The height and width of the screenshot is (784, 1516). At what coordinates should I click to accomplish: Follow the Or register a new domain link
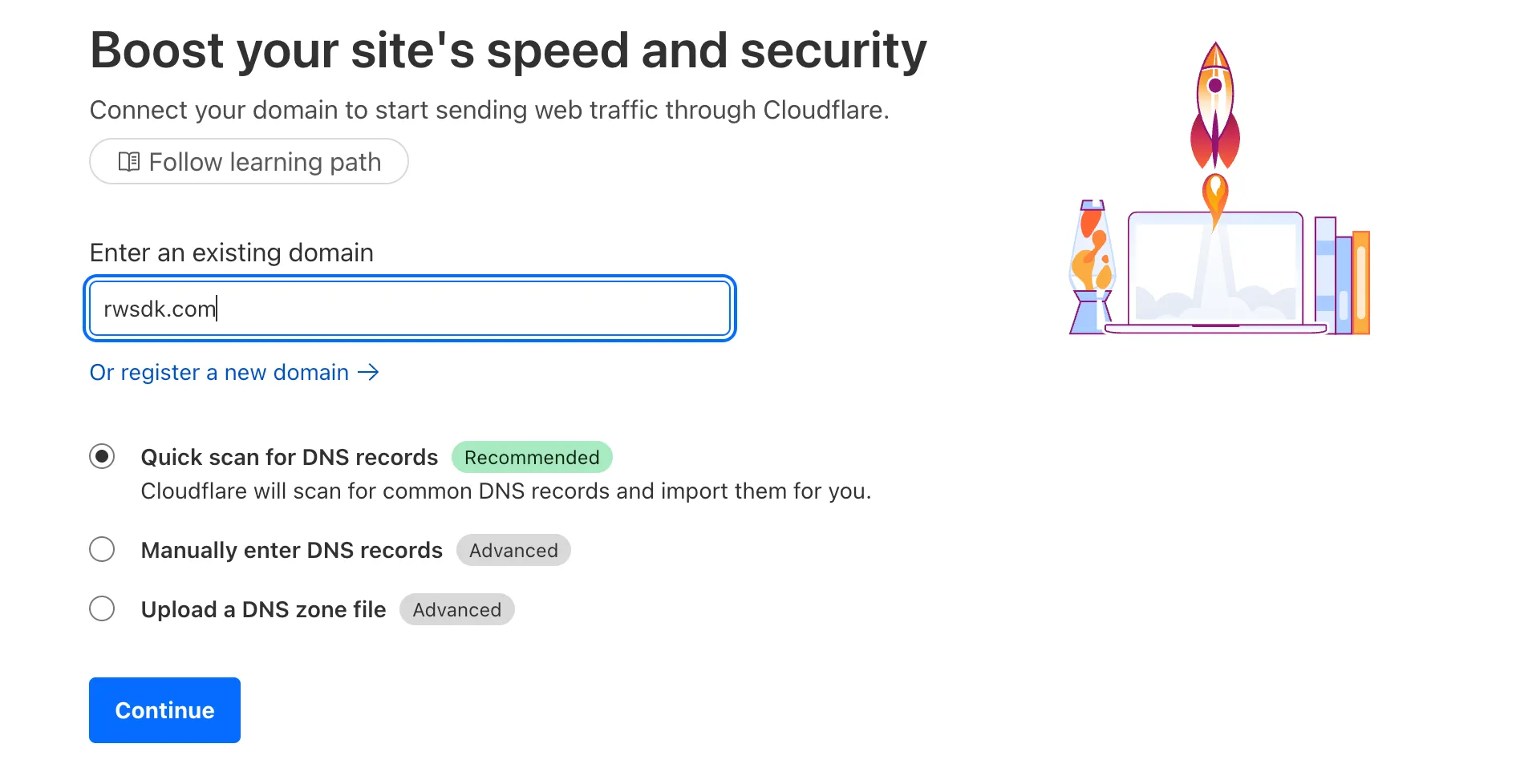click(219, 373)
